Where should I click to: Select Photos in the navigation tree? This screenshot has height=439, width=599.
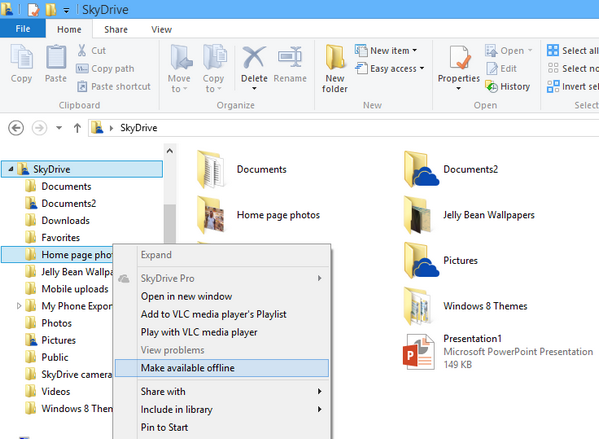click(57, 323)
